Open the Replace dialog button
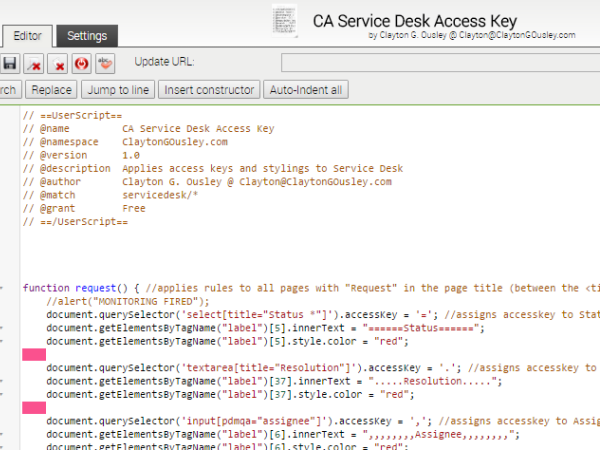Screen dimensions: 600x450 click(x=51, y=90)
